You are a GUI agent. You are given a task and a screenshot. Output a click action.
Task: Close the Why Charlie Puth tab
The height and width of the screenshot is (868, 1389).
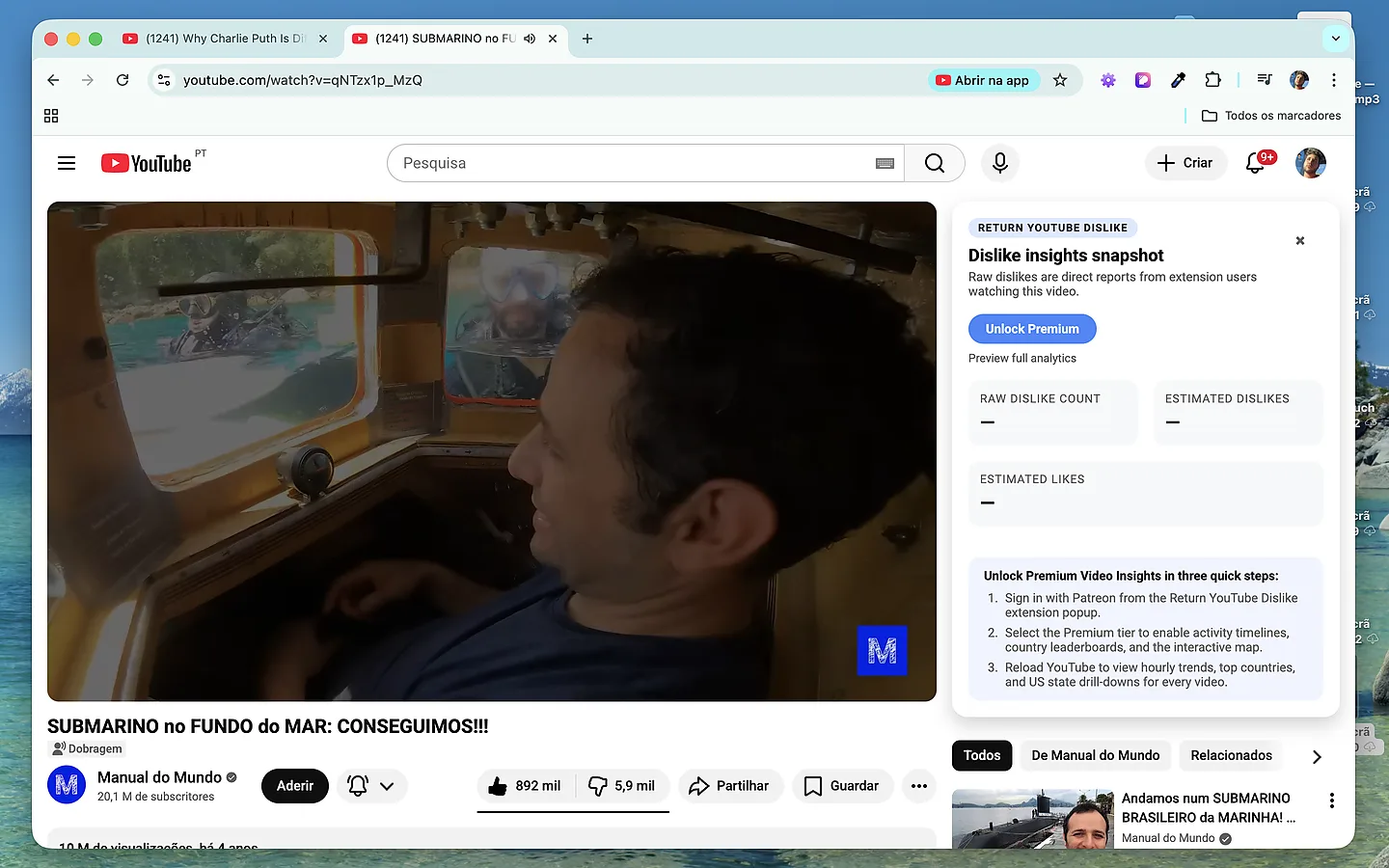pyautogui.click(x=323, y=39)
